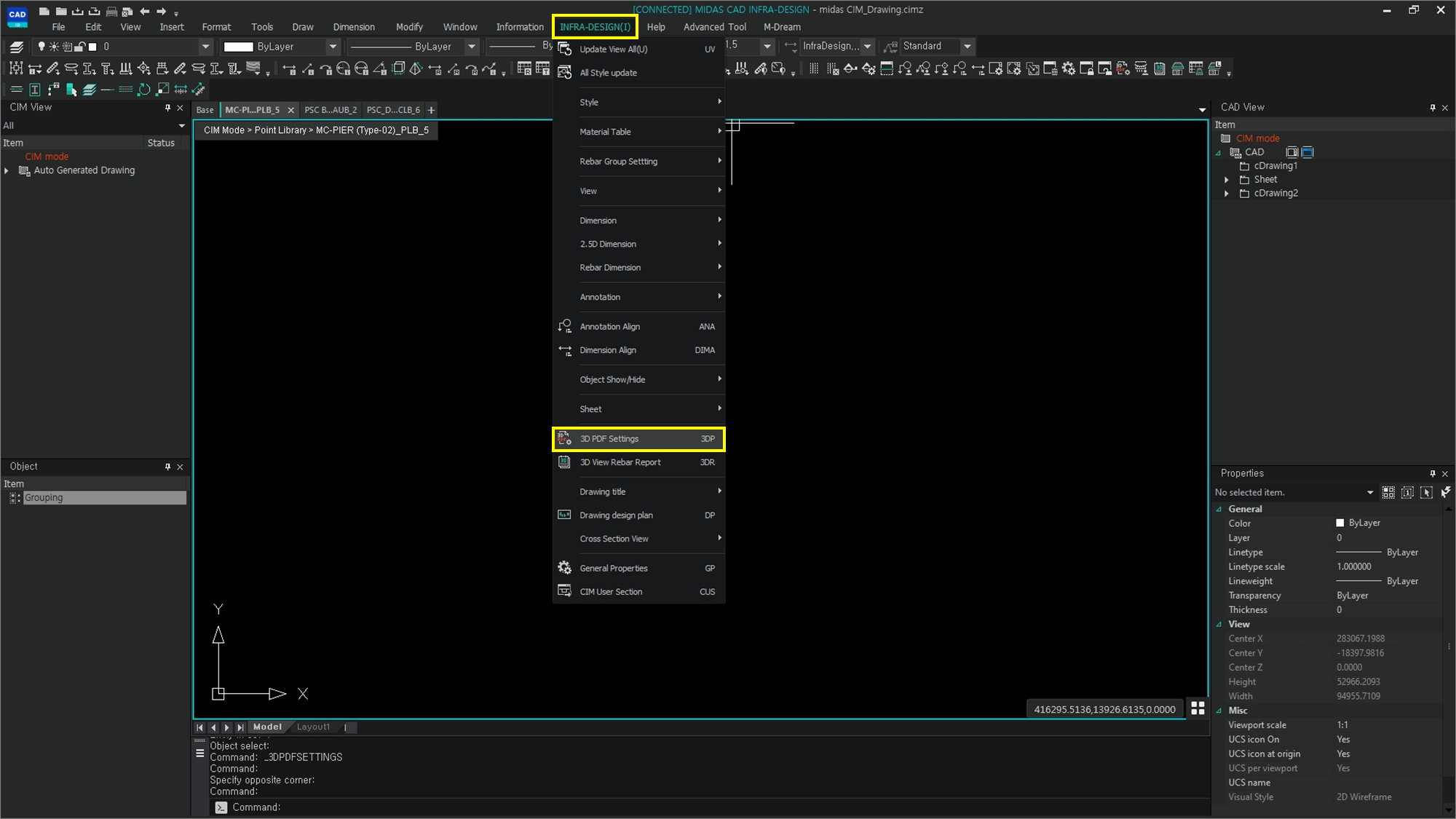Toggle pin on Properties panel
This screenshot has height=819, width=1456.
tap(1433, 474)
